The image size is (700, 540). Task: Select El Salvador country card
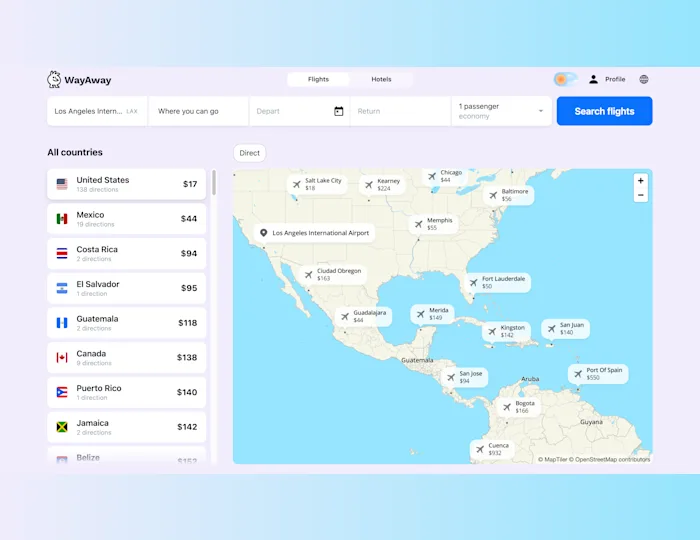tap(126, 288)
